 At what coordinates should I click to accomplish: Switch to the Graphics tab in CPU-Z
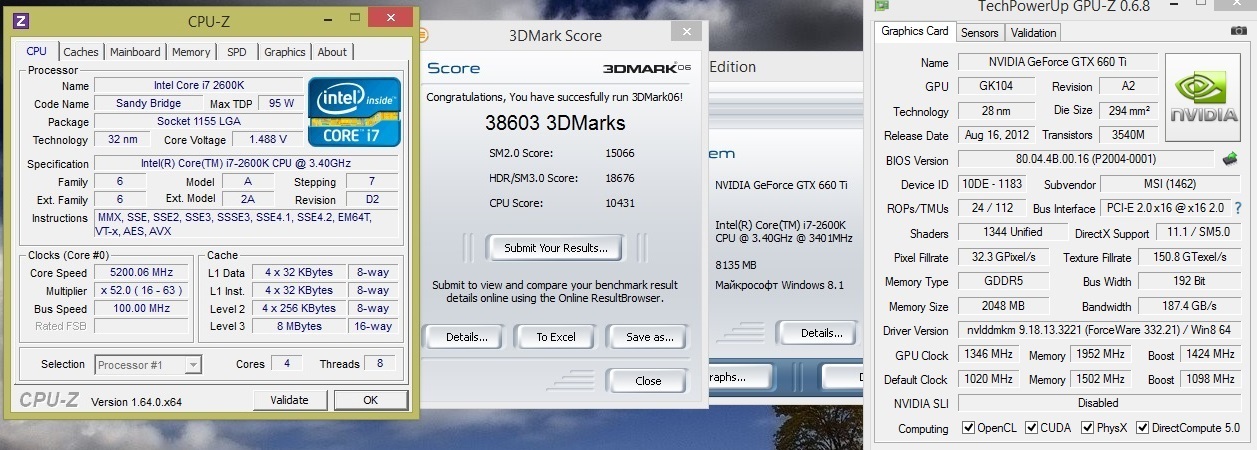click(x=285, y=52)
